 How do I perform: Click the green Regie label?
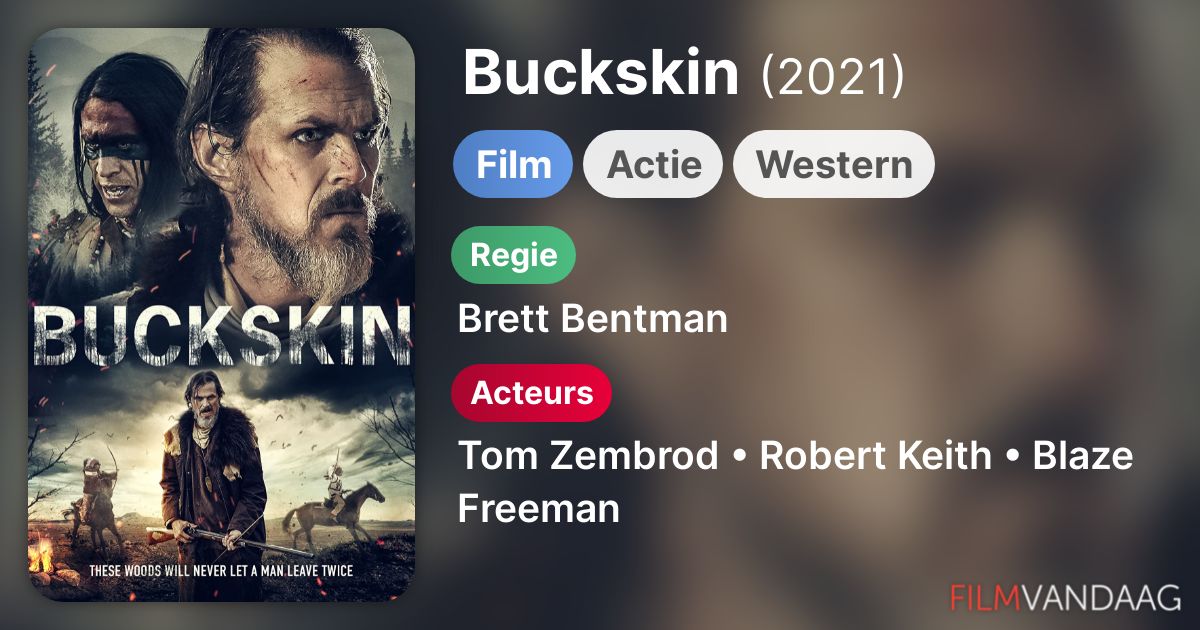point(514,255)
